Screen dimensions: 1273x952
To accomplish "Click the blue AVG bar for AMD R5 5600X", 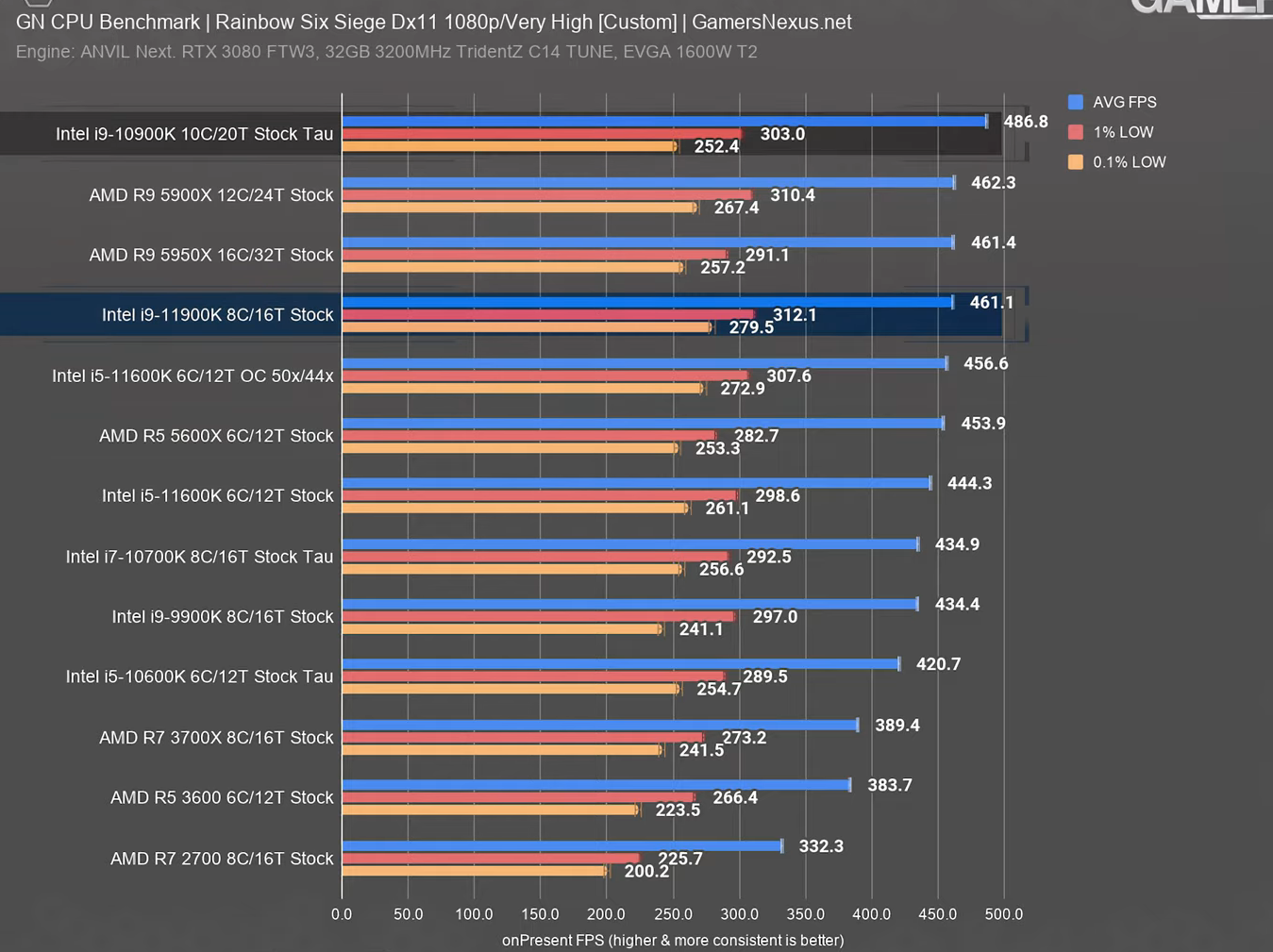I will point(642,424).
